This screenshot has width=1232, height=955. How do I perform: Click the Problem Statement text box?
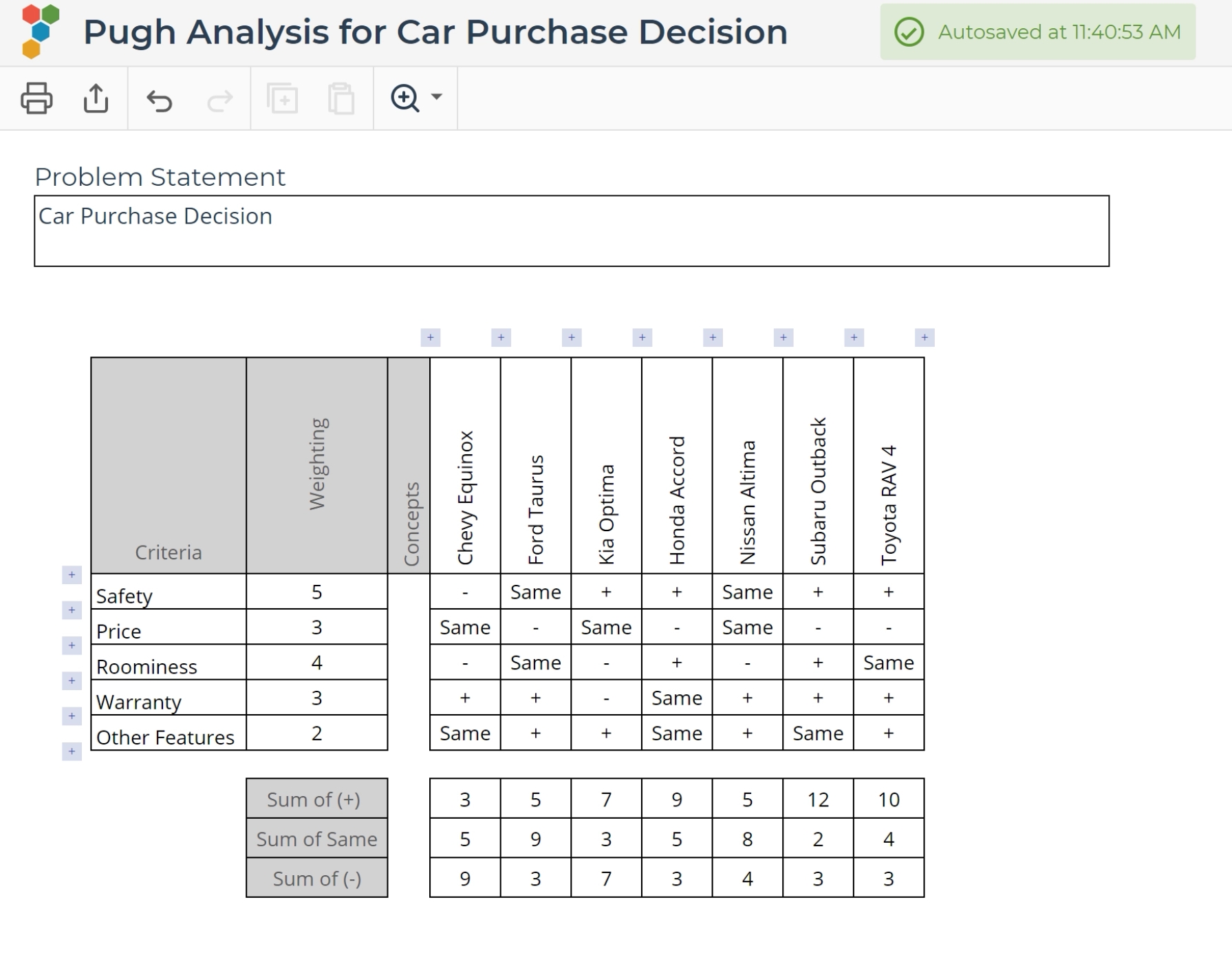click(x=572, y=231)
